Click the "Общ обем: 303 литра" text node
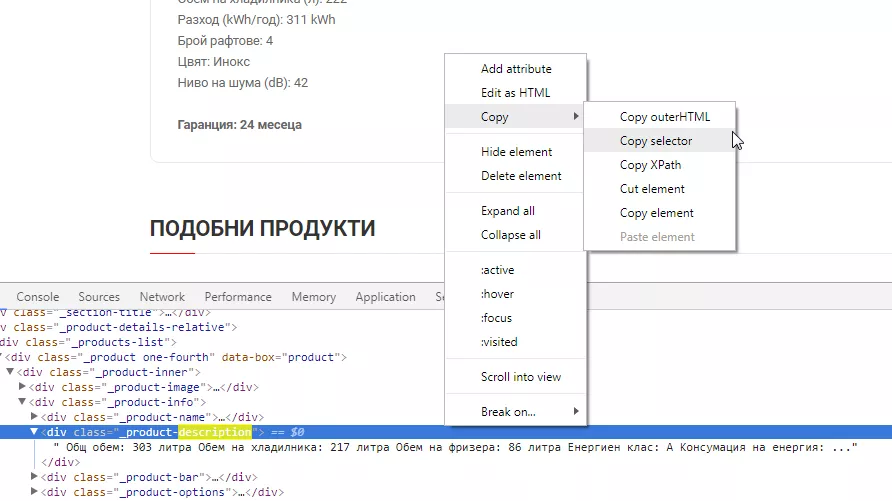Screen dimensions: 892x501 click(455, 447)
